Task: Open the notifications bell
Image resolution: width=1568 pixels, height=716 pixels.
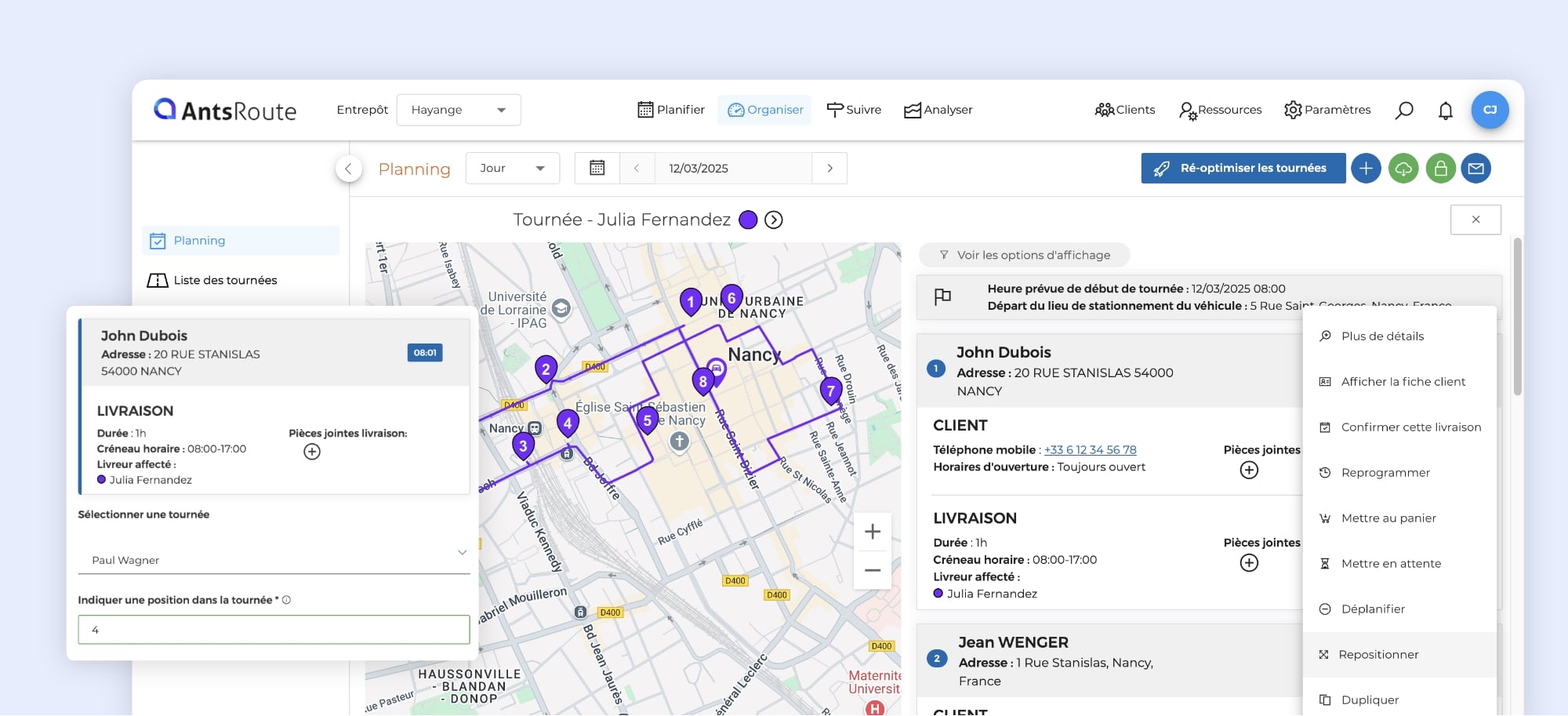Action: click(1445, 111)
